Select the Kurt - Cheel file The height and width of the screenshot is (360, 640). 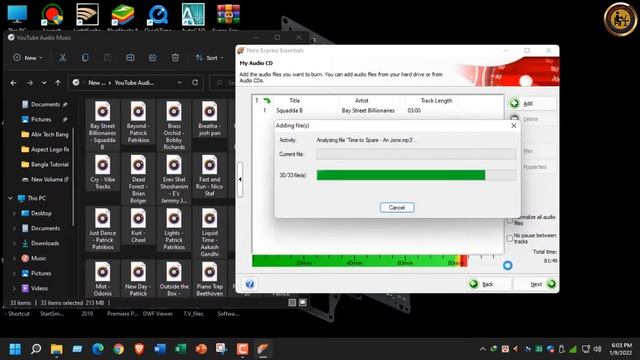point(138,225)
